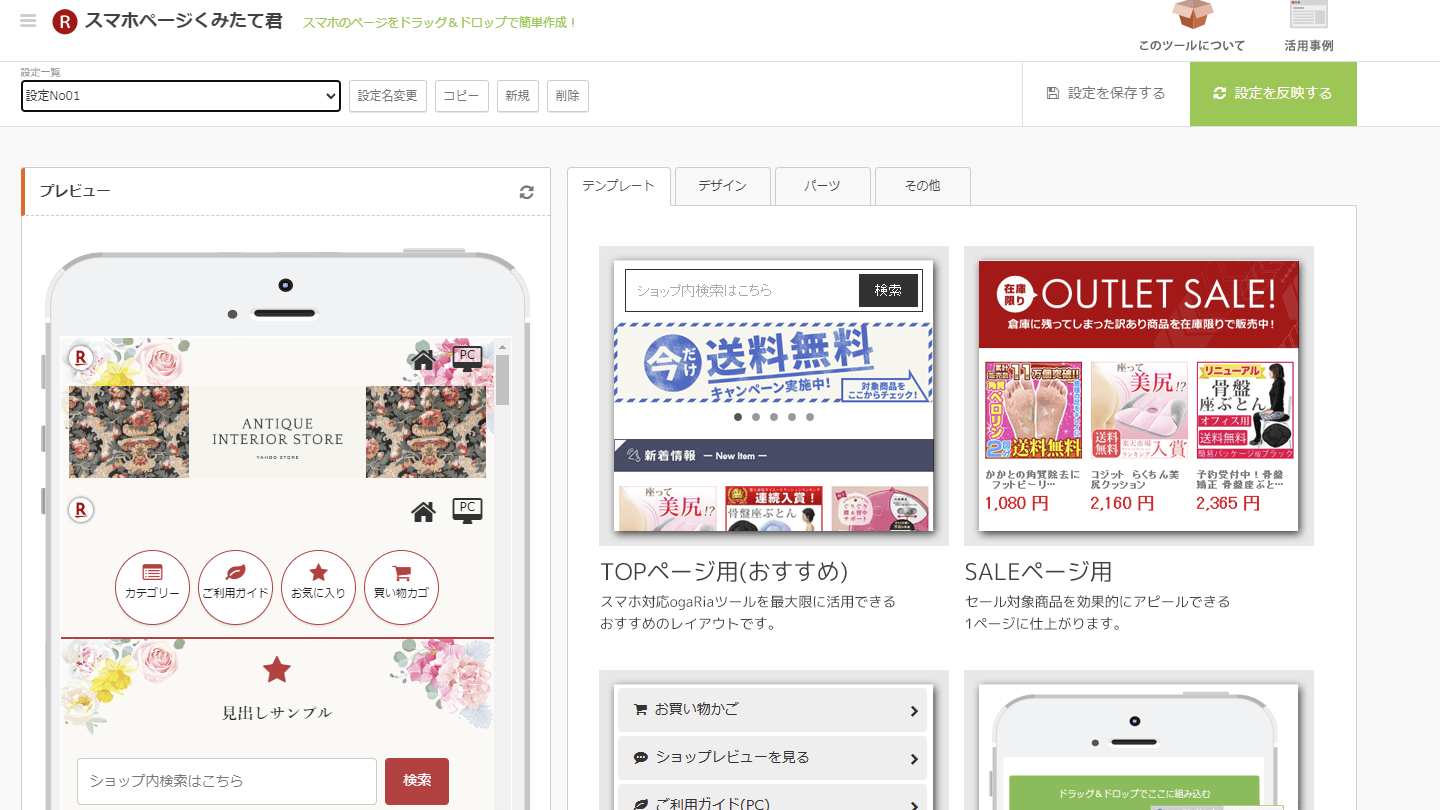This screenshot has width=1440, height=810.
Task: Click the PC monitor icon in the preview's second header bar
Action: coord(467,510)
